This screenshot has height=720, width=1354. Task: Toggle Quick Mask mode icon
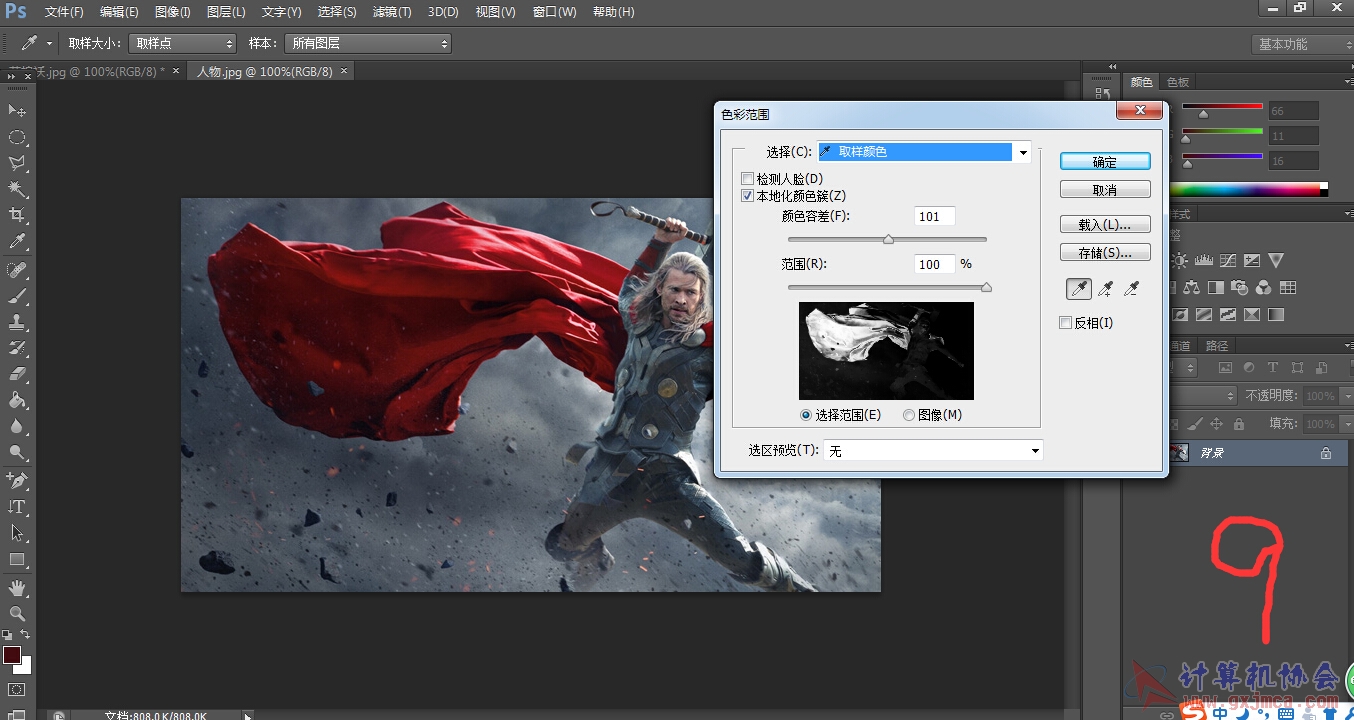coord(17,690)
